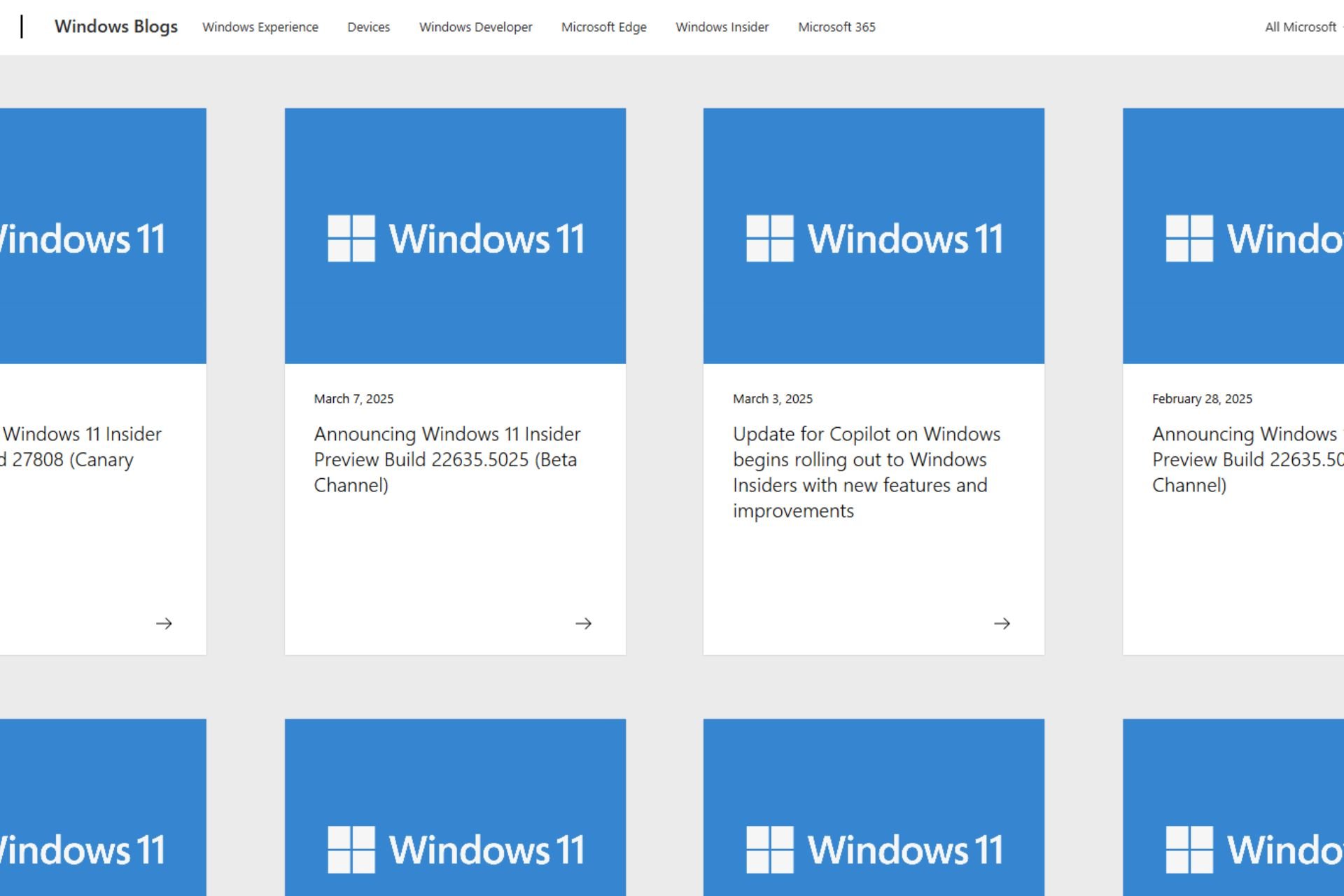Click second-row Windows 11 thumbnail under March 7 card

[455, 807]
